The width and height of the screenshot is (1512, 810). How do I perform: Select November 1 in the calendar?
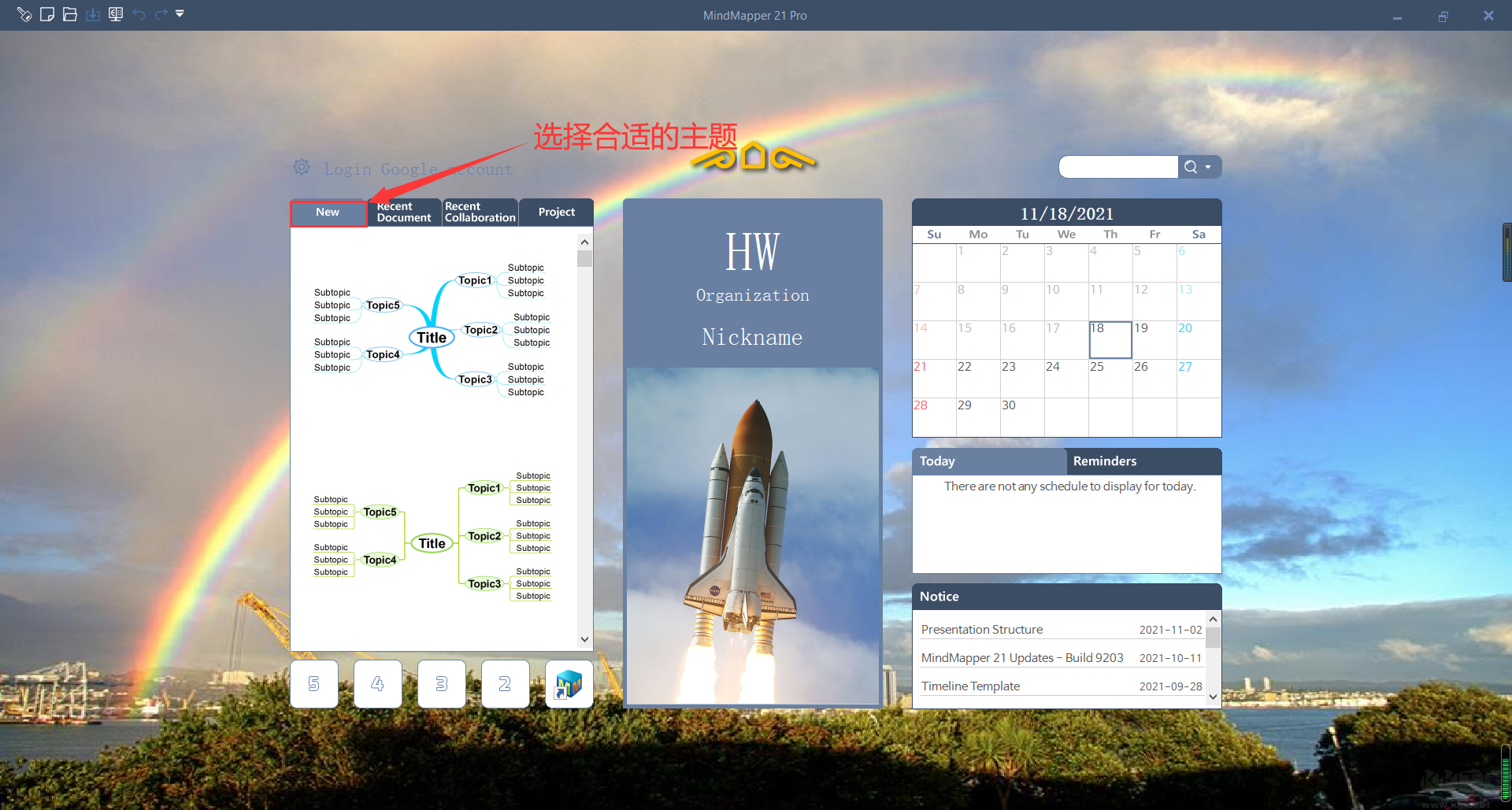[x=978, y=263]
